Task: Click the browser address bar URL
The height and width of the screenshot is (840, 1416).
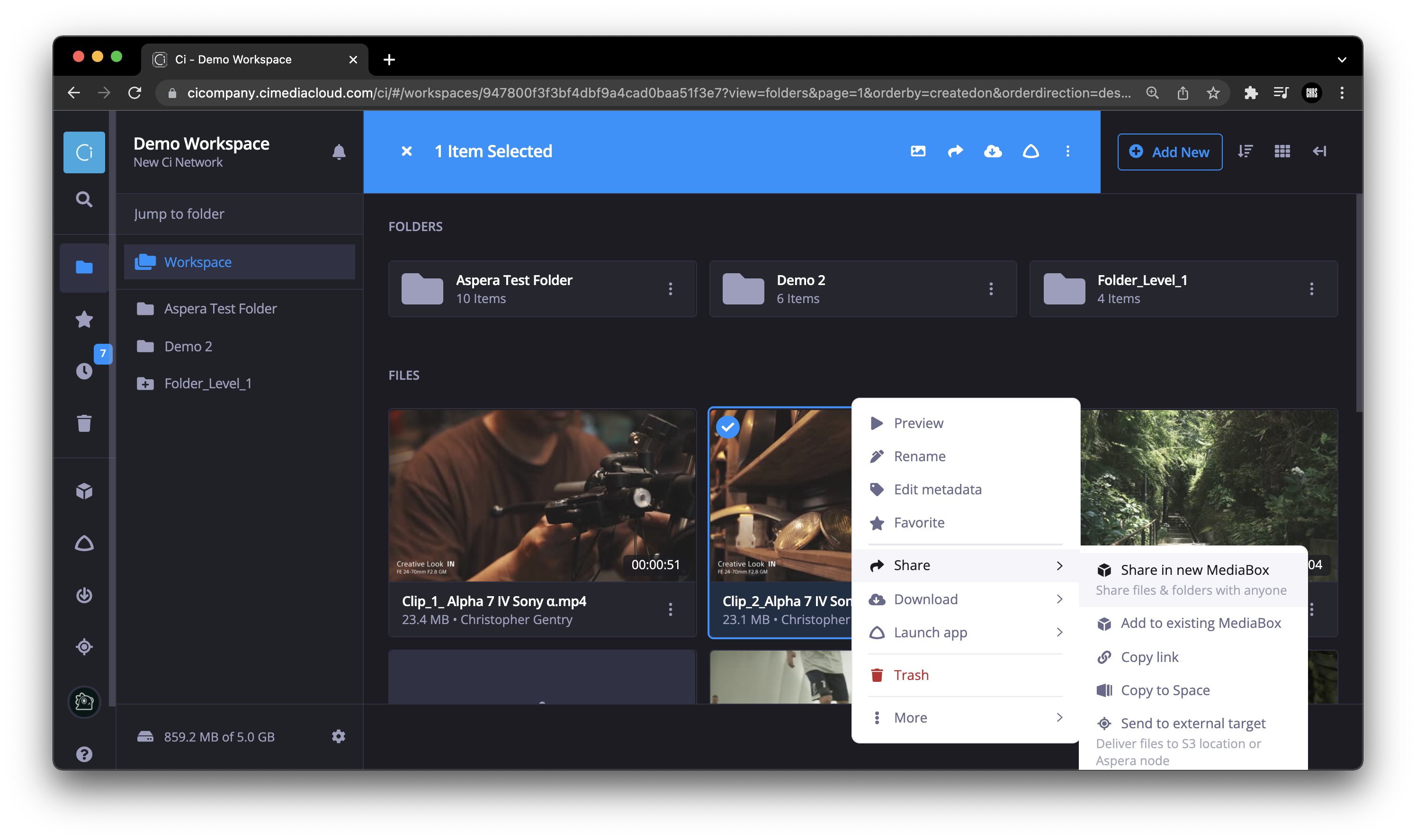Action: coord(659,93)
